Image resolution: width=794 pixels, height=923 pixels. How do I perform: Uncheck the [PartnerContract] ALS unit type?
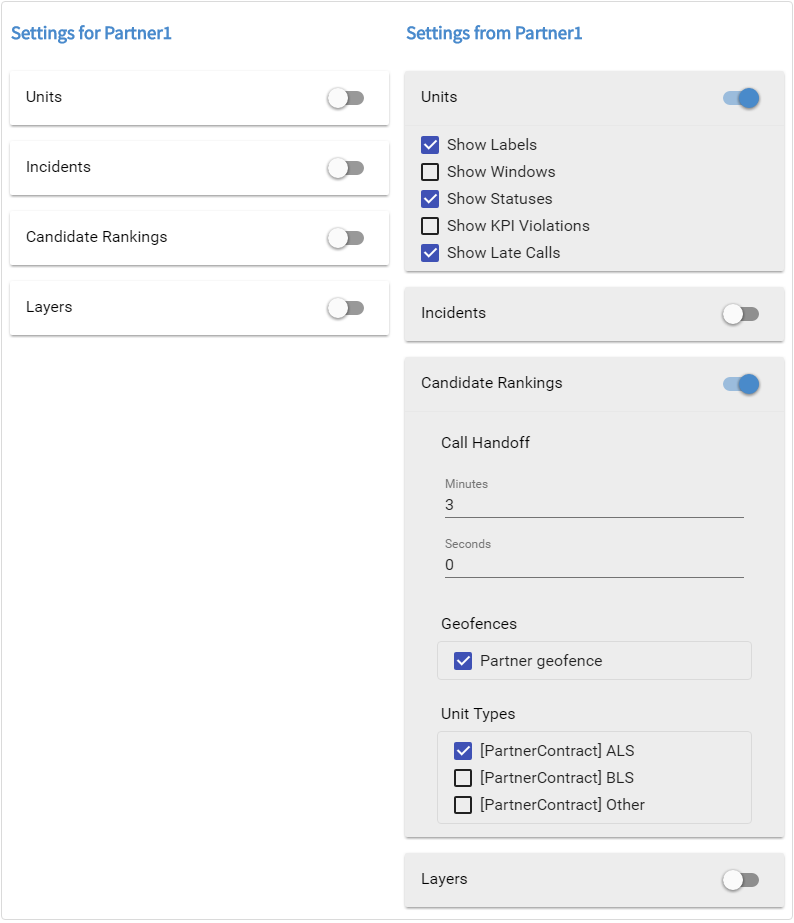tap(463, 751)
